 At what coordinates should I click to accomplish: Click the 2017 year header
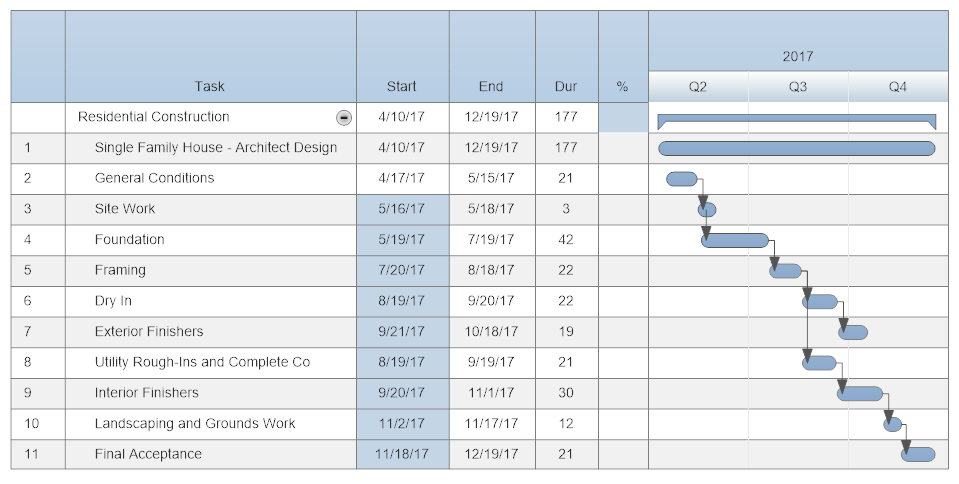(797, 57)
